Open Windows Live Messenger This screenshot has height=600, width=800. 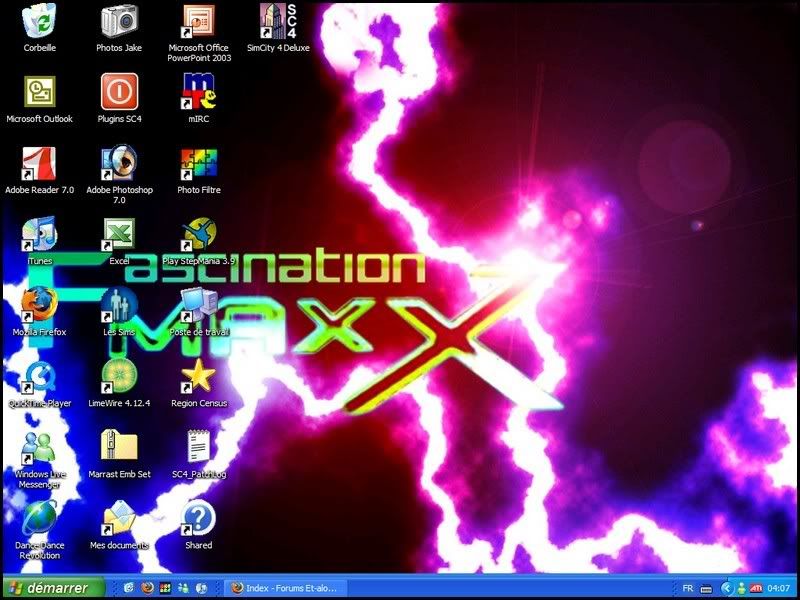pos(38,447)
